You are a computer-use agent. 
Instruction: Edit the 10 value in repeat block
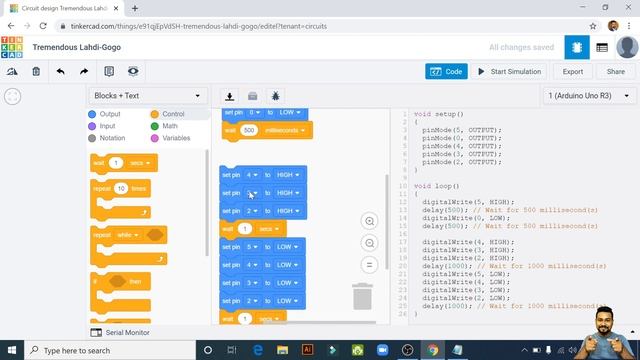pyautogui.click(x=121, y=188)
